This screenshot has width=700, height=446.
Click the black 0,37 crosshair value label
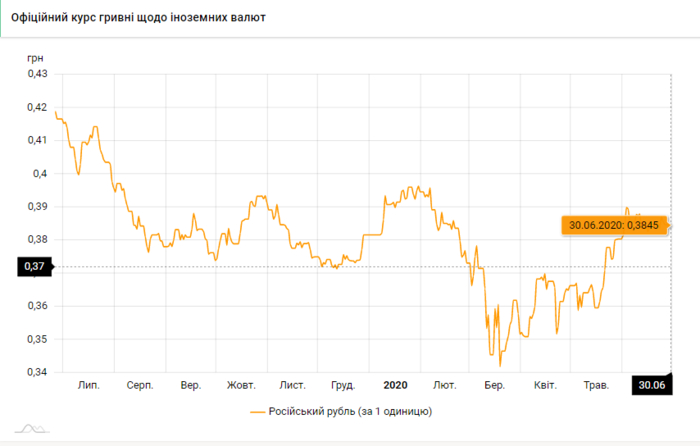33,266
